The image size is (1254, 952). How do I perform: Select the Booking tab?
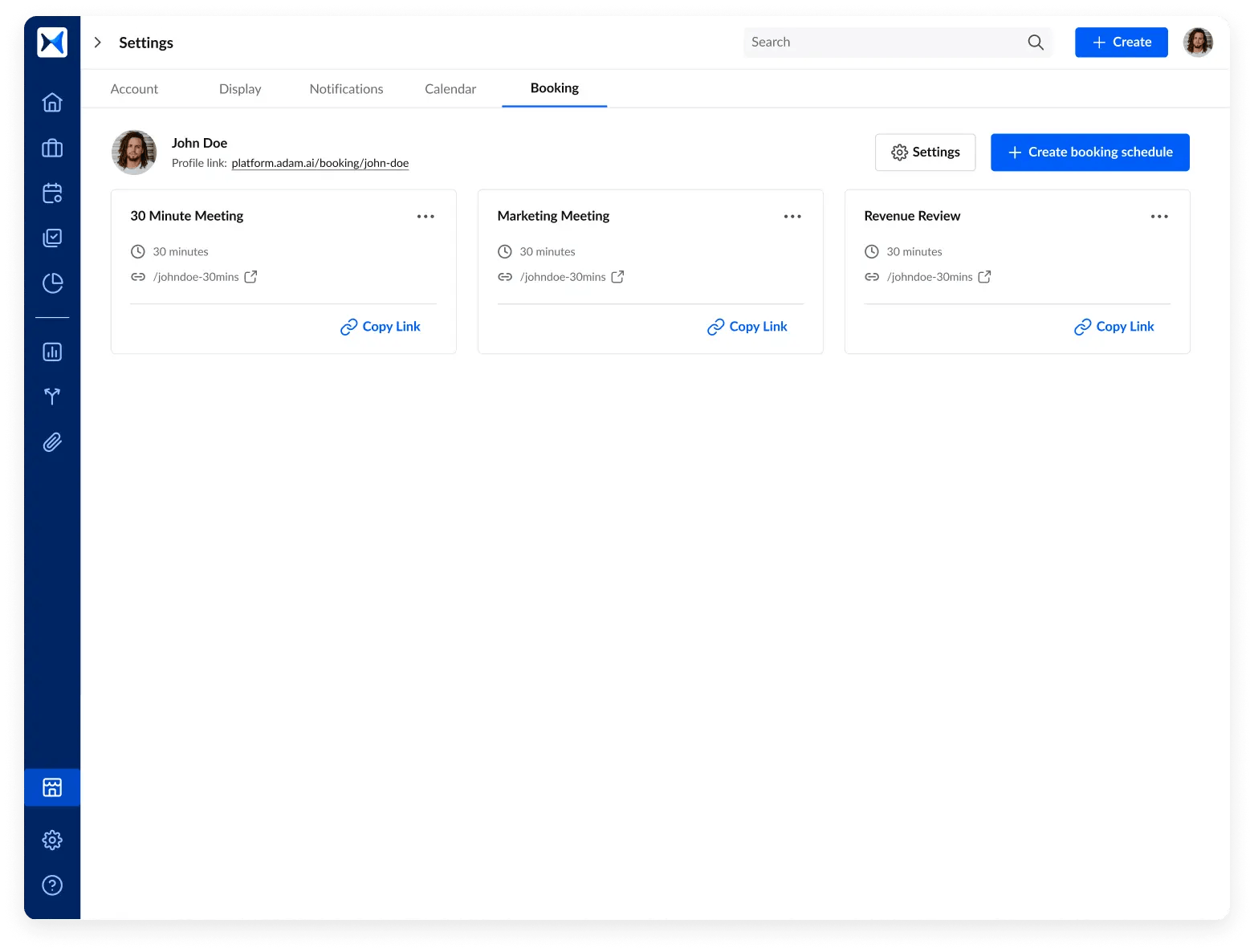555,88
